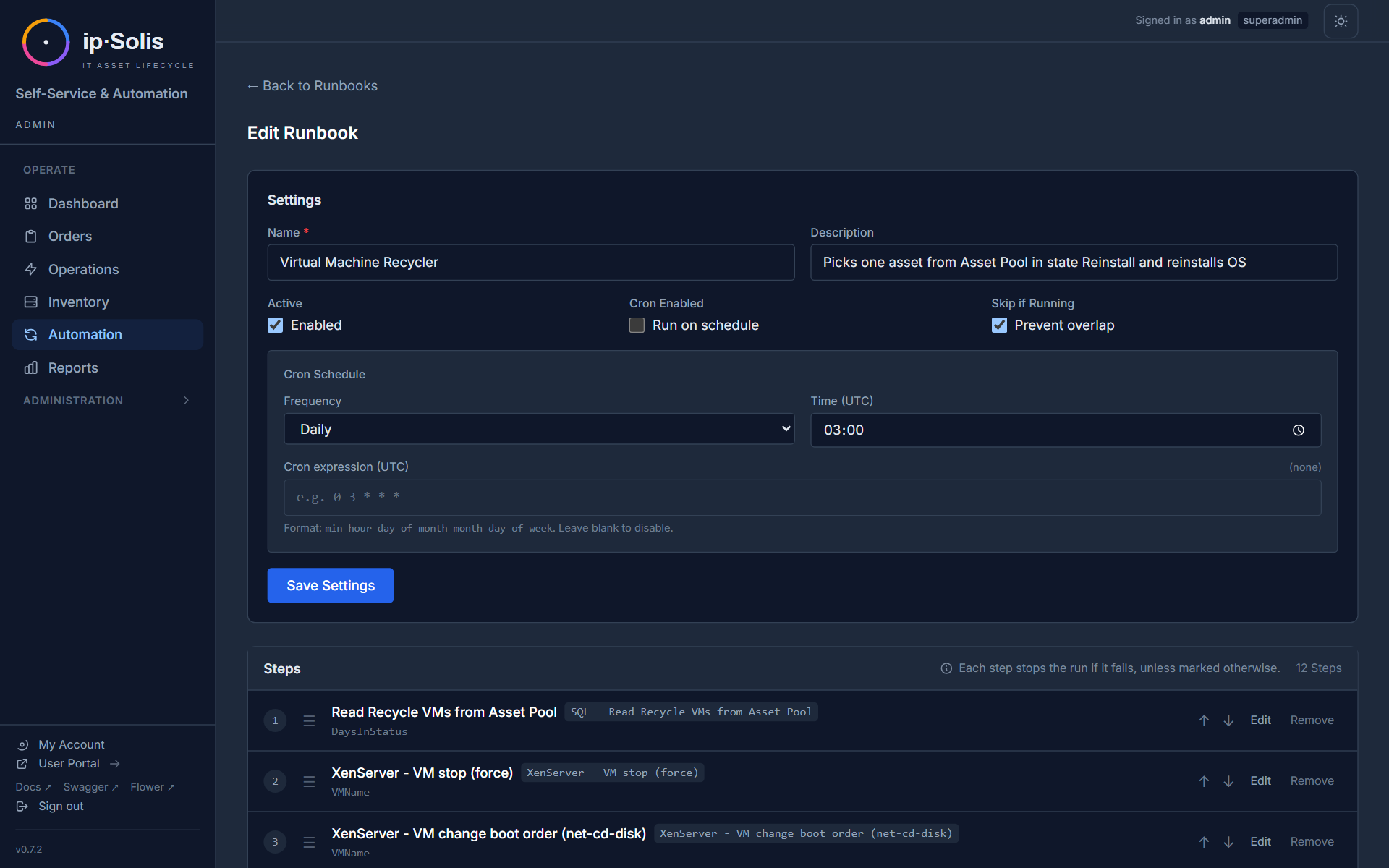
Task: Grab drag handle of step 1
Action: click(309, 721)
